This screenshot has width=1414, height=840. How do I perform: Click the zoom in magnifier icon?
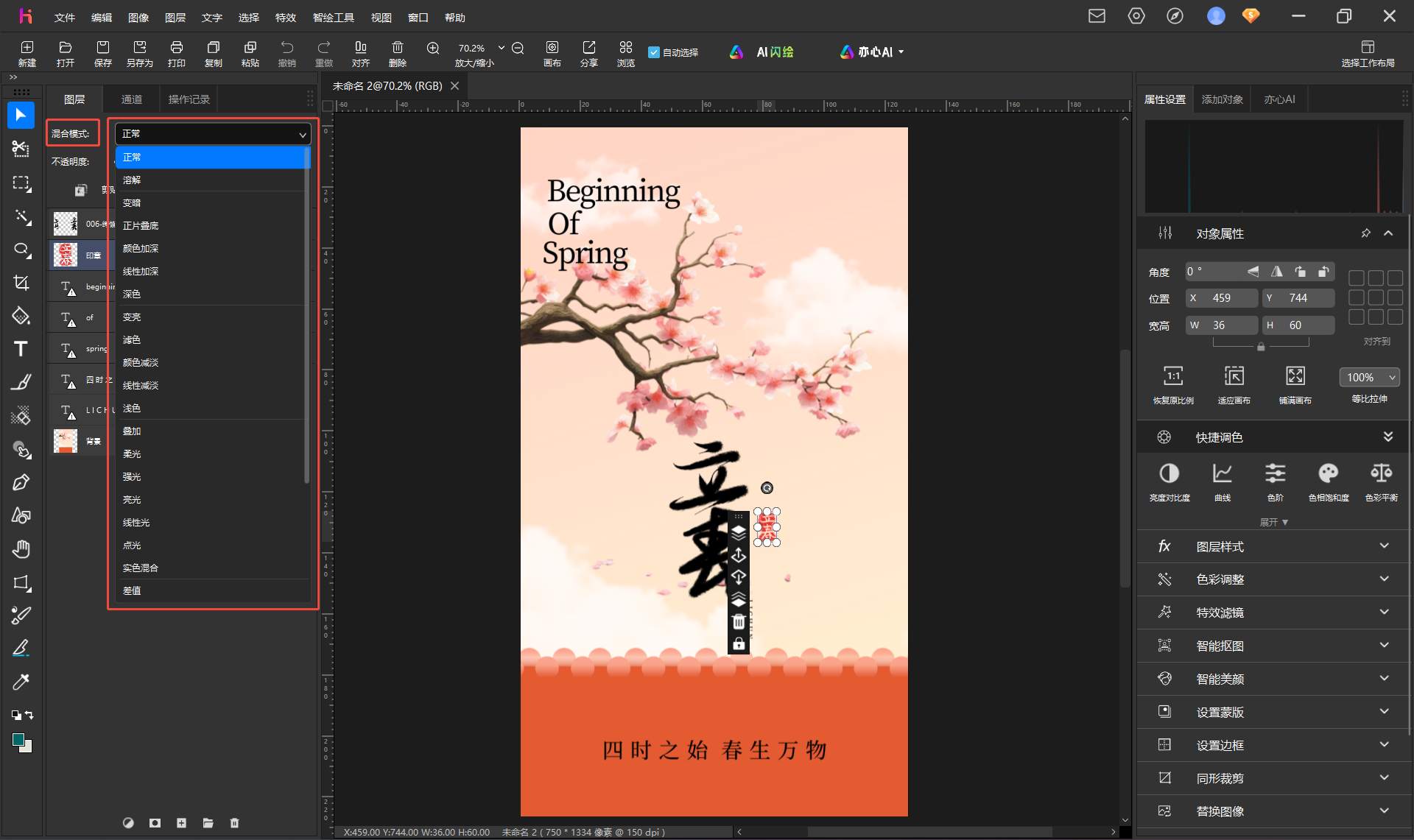coord(433,48)
